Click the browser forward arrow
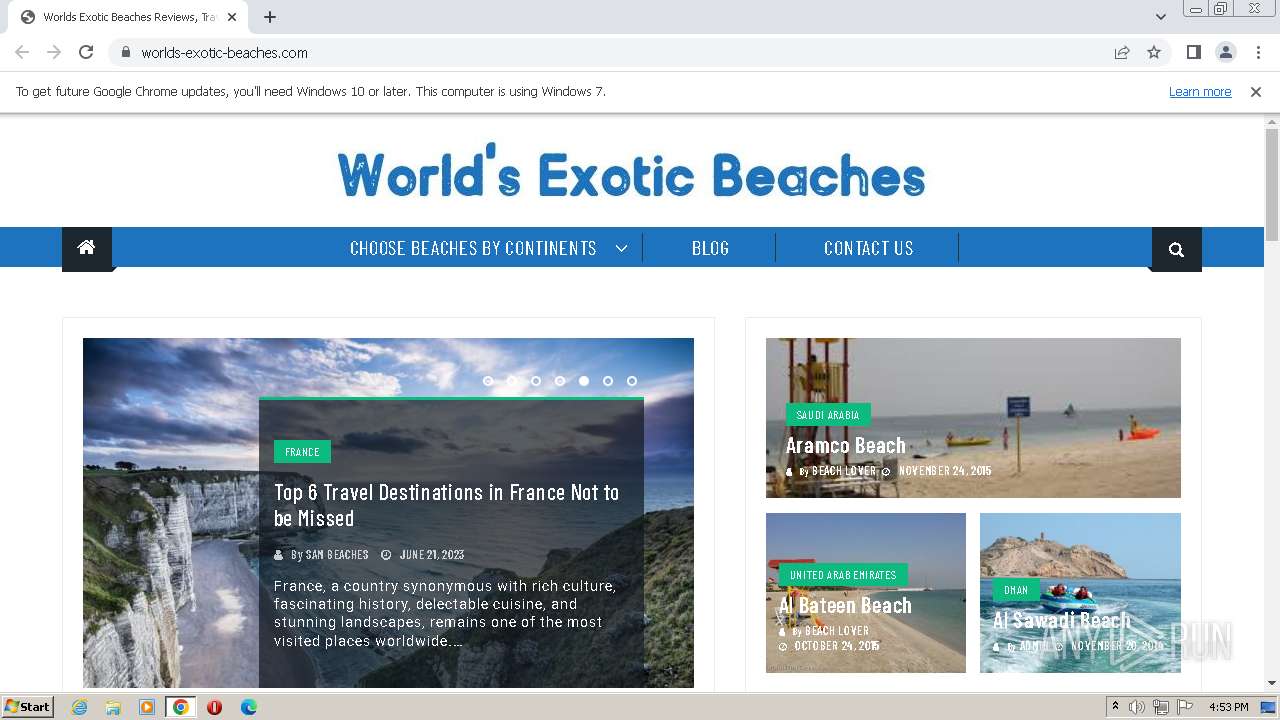Viewport: 1280px width, 720px height. (x=54, y=52)
